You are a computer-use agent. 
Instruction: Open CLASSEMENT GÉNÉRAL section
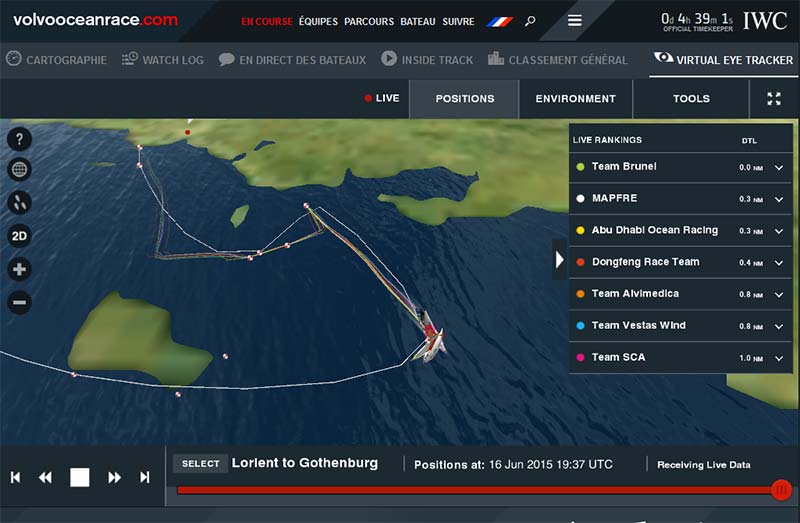[558, 60]
